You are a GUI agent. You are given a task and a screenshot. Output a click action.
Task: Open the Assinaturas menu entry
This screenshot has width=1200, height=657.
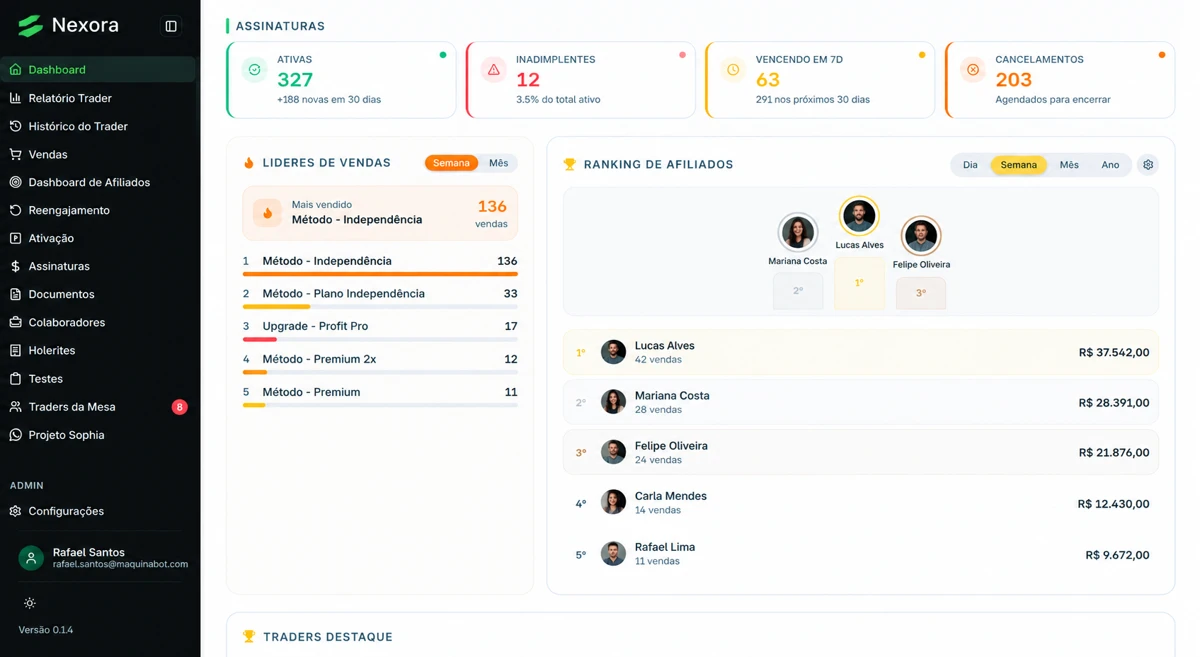click(x=98, y=266)
